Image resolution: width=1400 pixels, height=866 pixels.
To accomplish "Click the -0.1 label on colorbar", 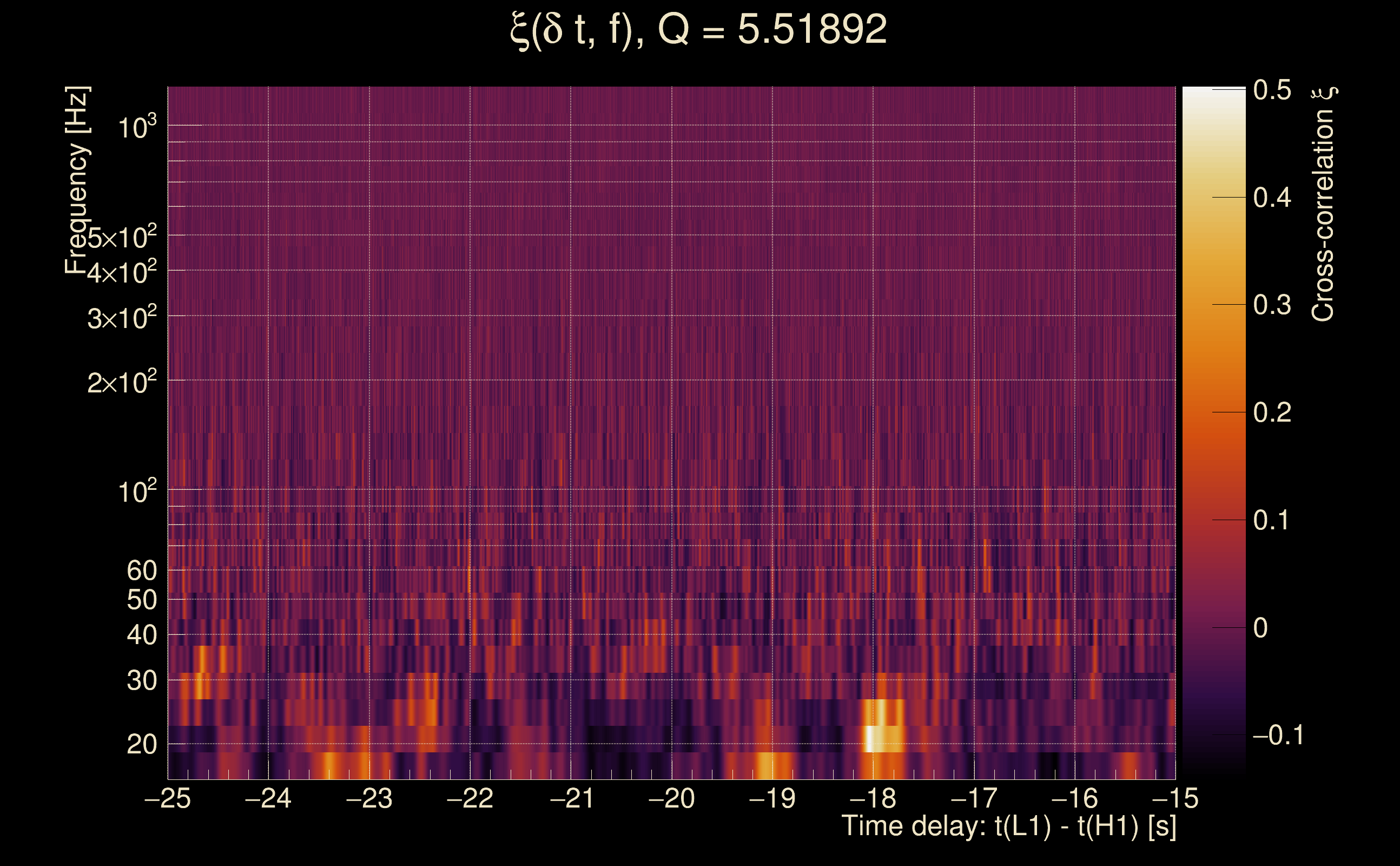I will click(x=1278, y=736).
